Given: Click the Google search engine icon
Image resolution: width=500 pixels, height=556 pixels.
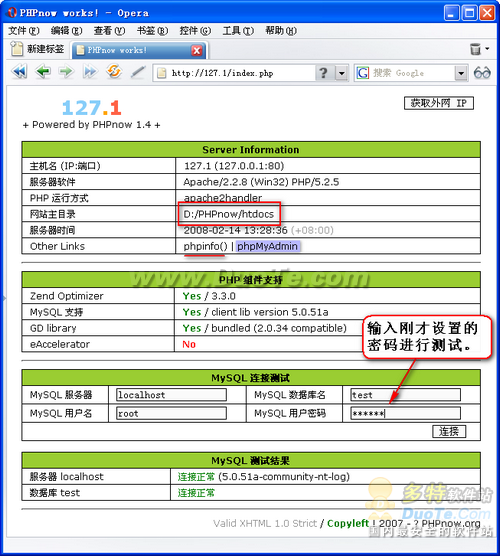Looking at the screenshot, I should pyautogui.click(x=363, y=73).
